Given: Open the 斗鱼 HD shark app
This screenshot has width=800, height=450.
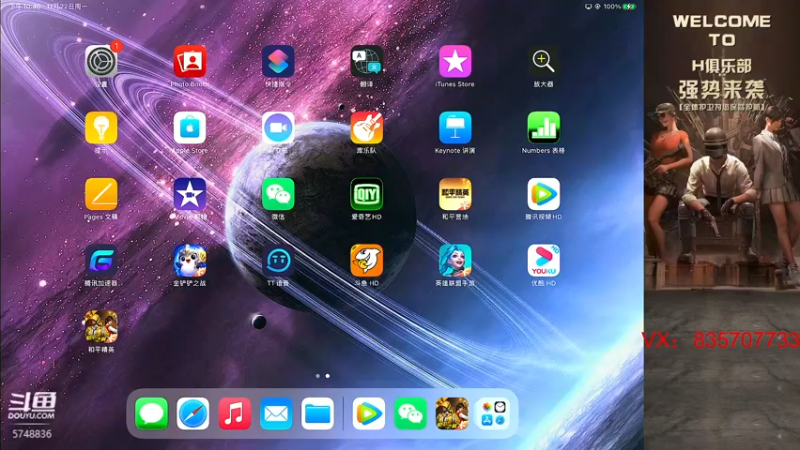Looking at the screenshot, I should (366, 260).
